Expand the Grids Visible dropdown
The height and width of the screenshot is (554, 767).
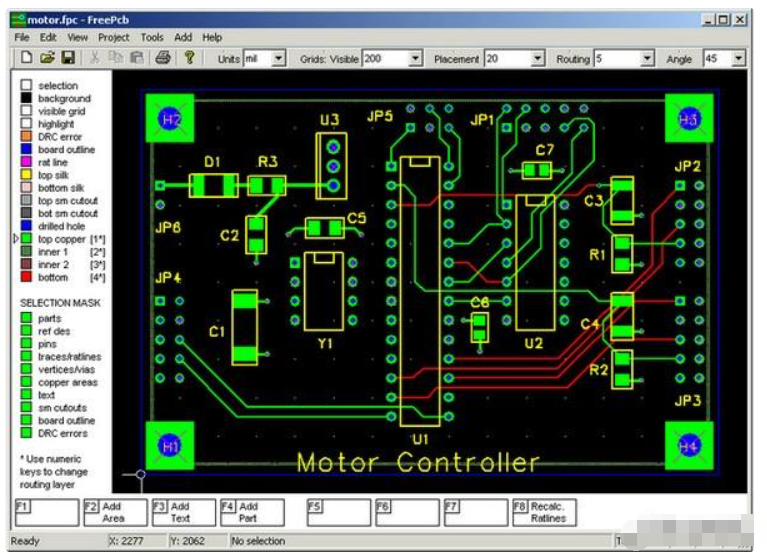click(415, 59)
